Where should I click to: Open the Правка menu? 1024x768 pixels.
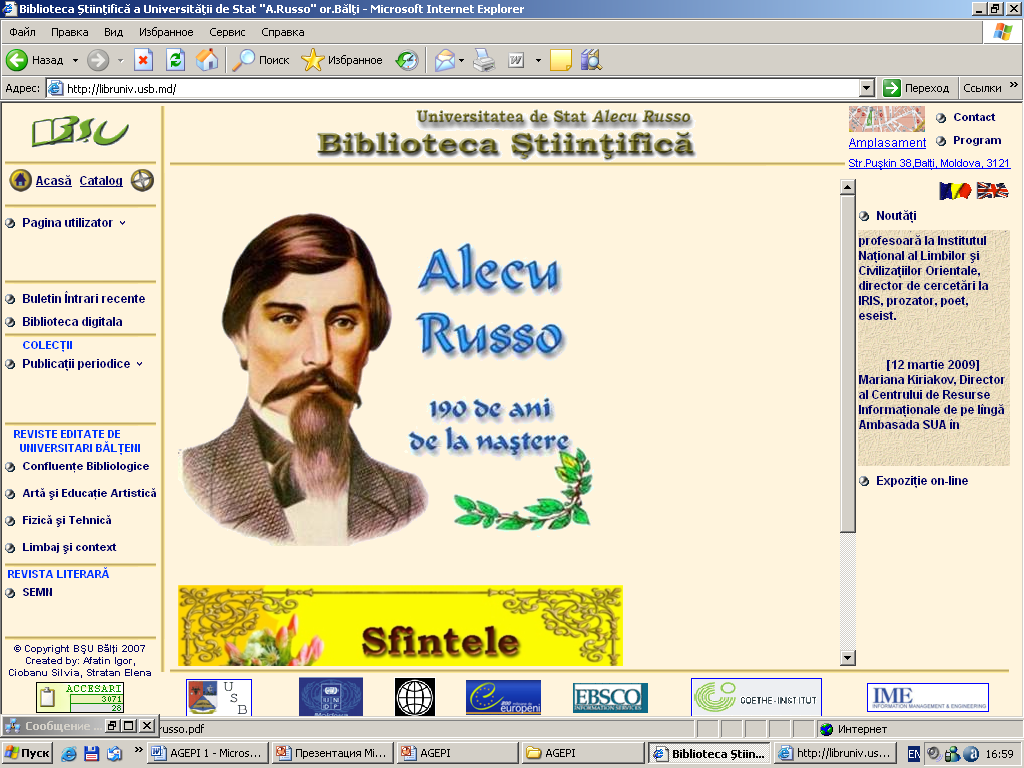click(69, 32)
